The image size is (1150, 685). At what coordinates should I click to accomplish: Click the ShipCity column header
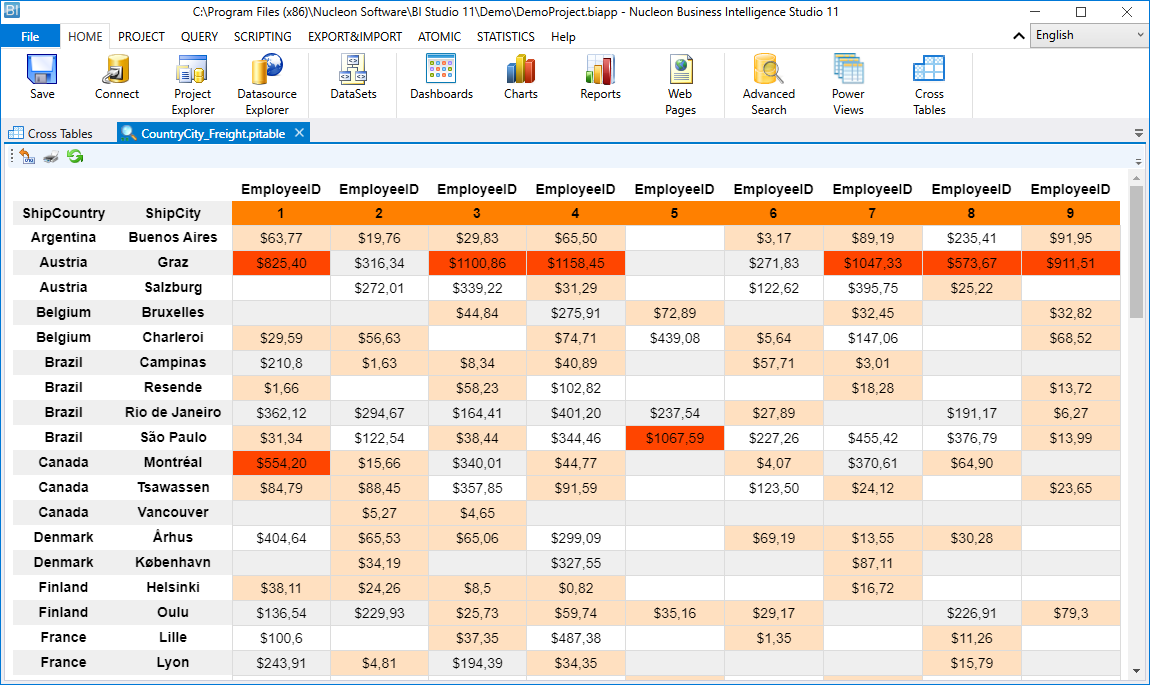point(173,213)
